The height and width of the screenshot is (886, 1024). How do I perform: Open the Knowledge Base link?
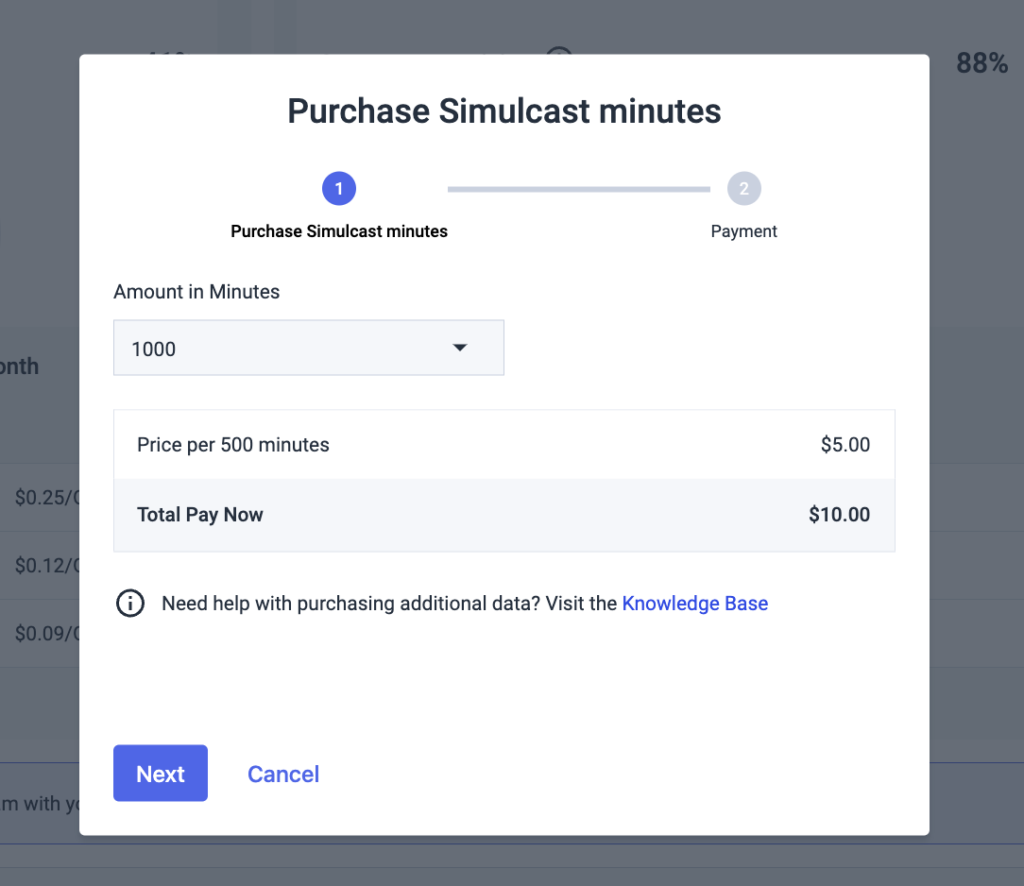pos(695,603)
